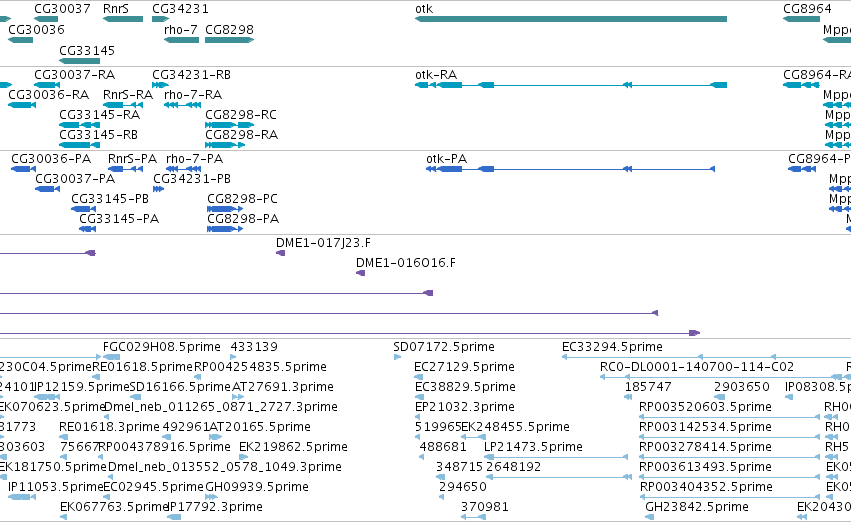Select the otk-RA transcript glyph

[571, 85]
